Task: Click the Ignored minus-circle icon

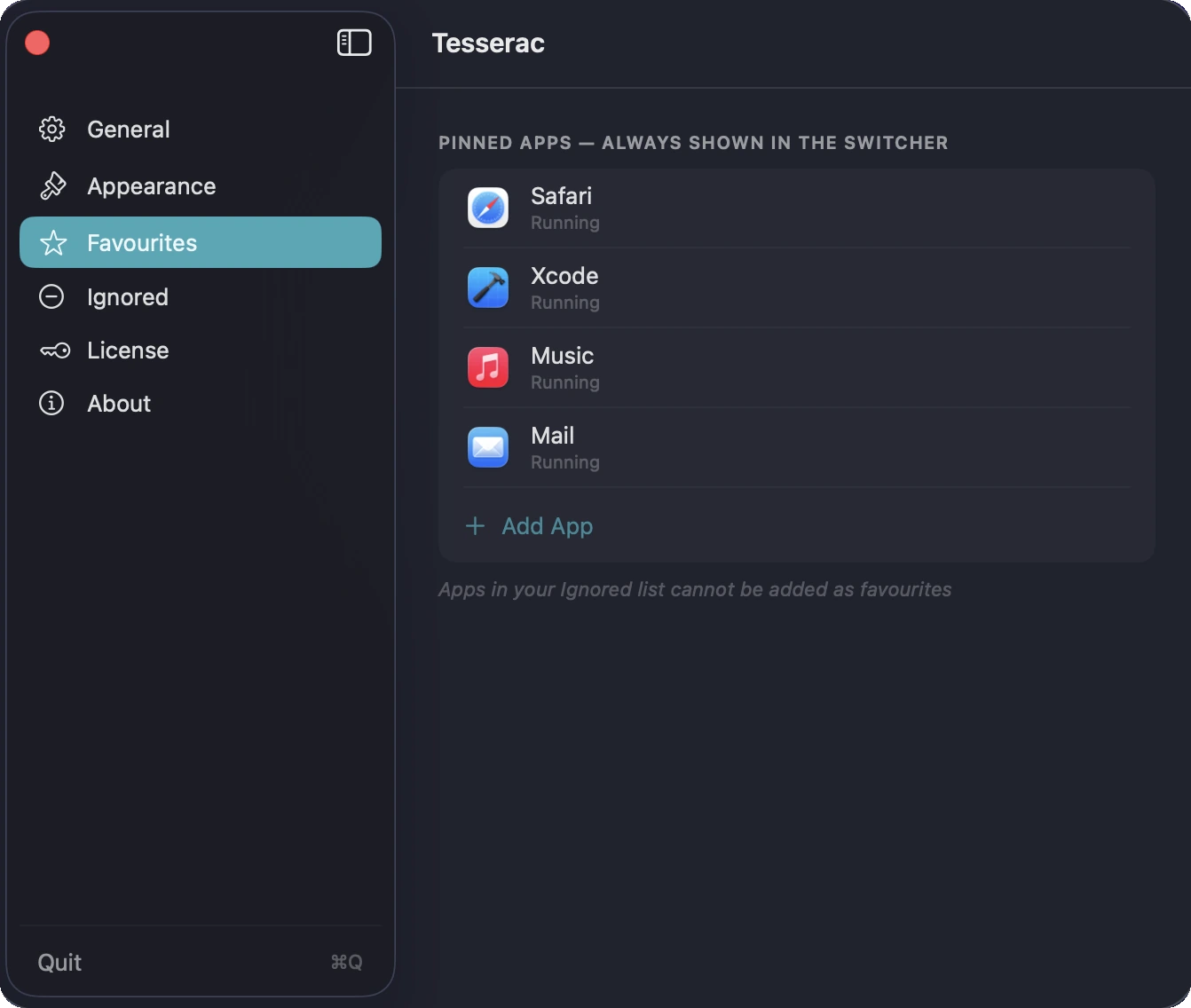Action: [x=51, y=296]
